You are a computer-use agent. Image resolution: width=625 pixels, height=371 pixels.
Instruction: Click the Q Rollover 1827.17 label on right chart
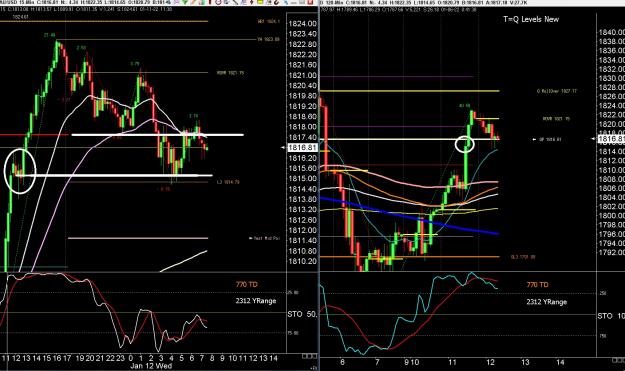coord(556,91)
